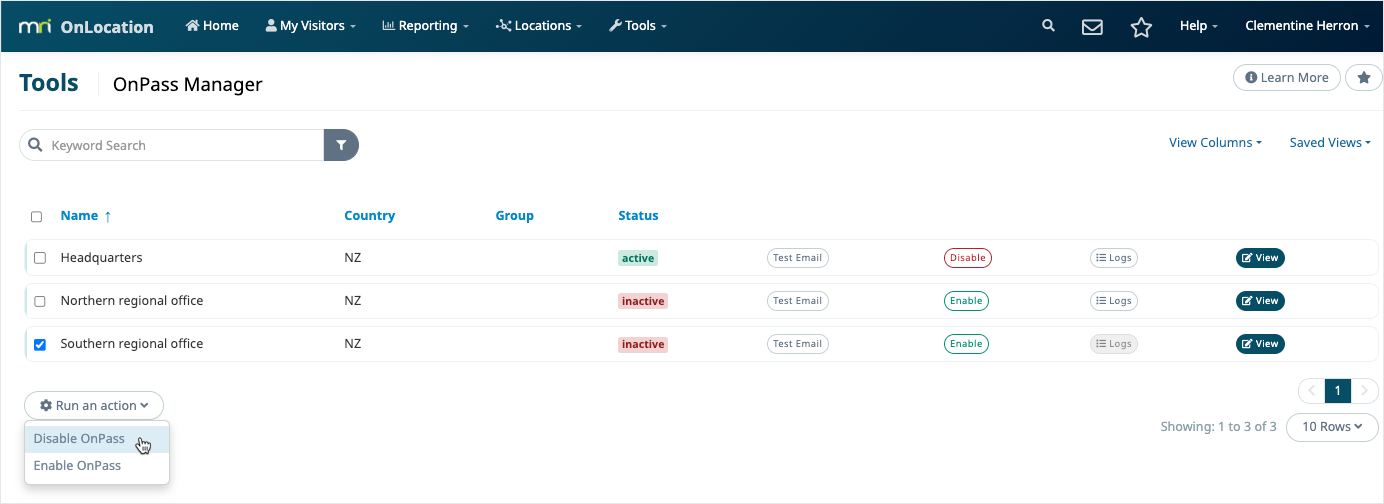
Task: Click Disable button for Headquarters
Action: 967,258
